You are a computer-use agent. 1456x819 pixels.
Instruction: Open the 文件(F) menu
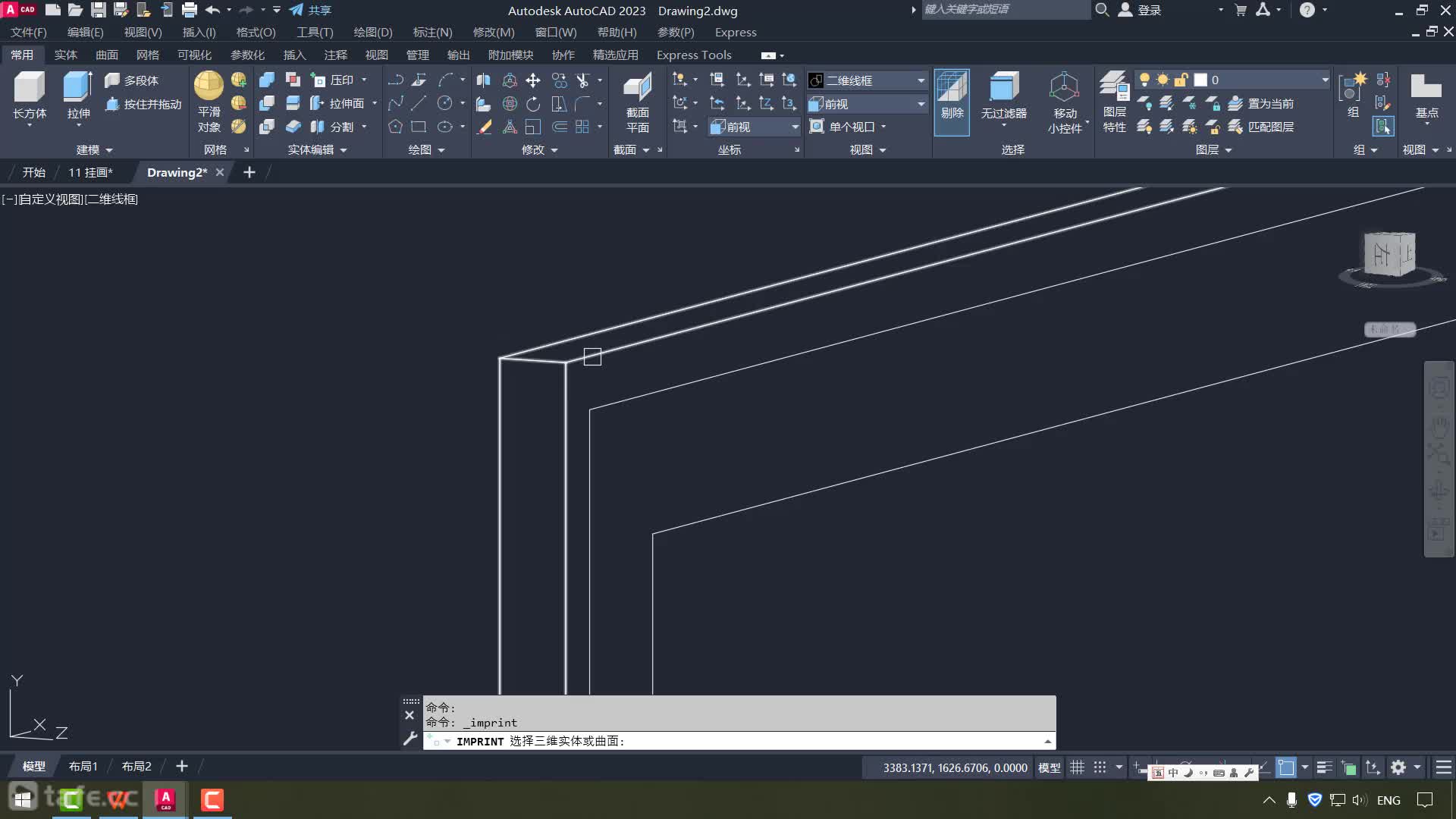pos(28,32)
